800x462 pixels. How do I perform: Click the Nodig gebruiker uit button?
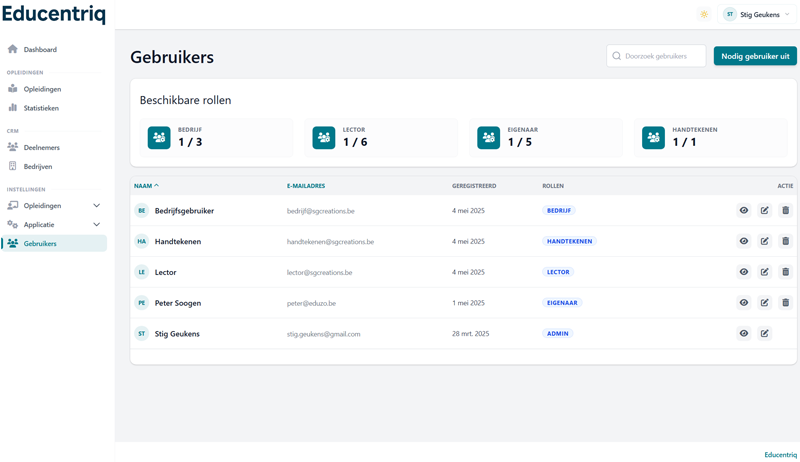[755, 56]
